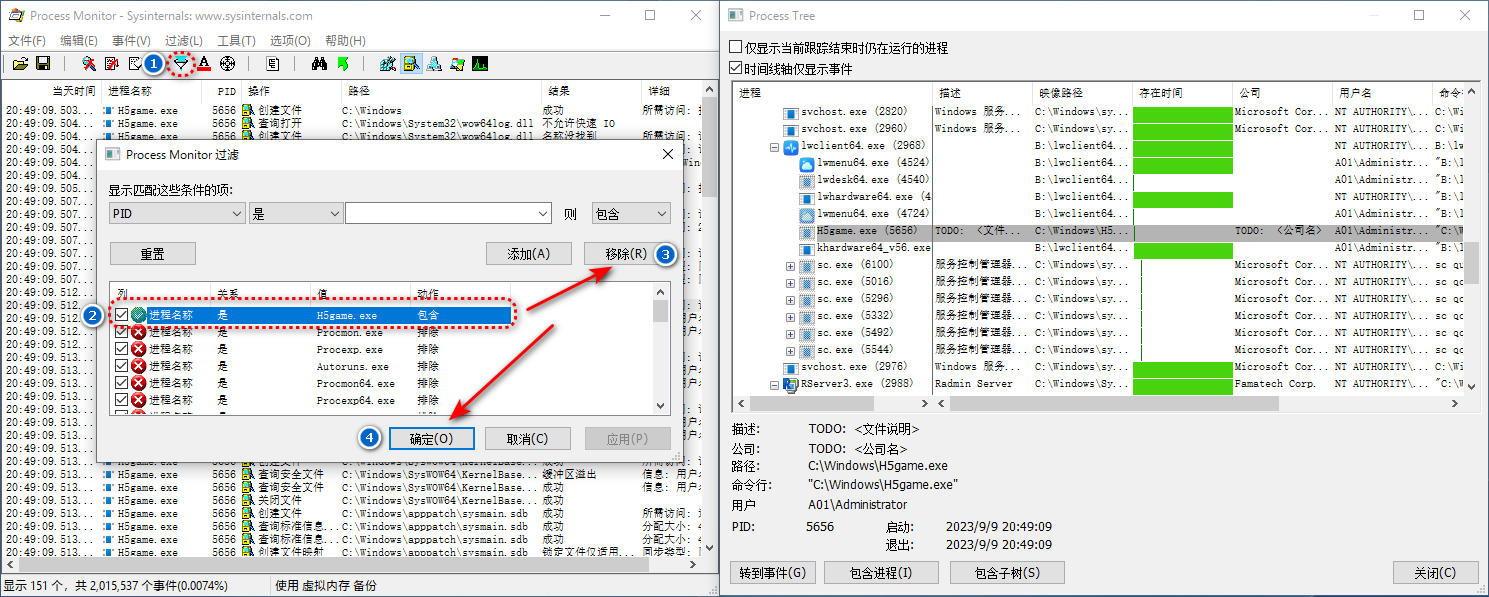Screen dimensions: 1489x597
Task: Click red exclude icon on Autoruns.exe filter row
Action: point(139,367)
